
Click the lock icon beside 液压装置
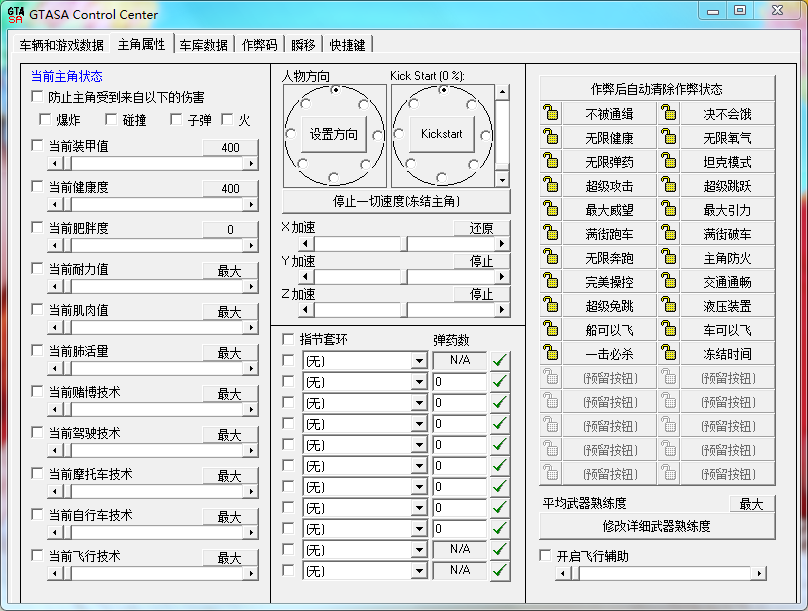coord(668,306)
